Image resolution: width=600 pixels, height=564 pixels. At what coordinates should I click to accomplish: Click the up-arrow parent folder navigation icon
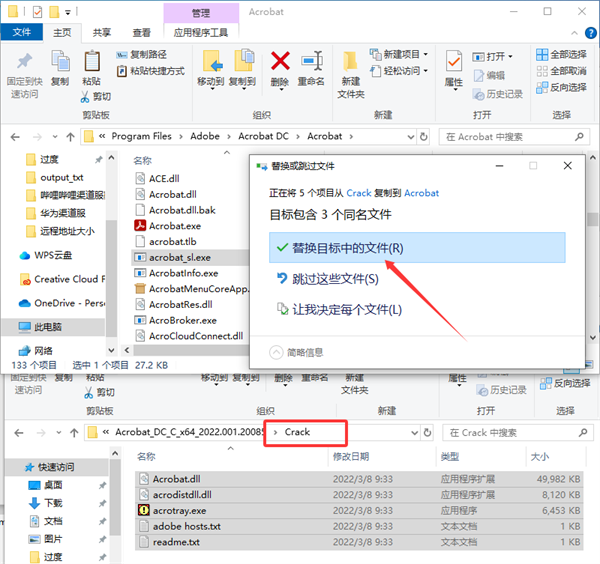click(x=70, y=137)
